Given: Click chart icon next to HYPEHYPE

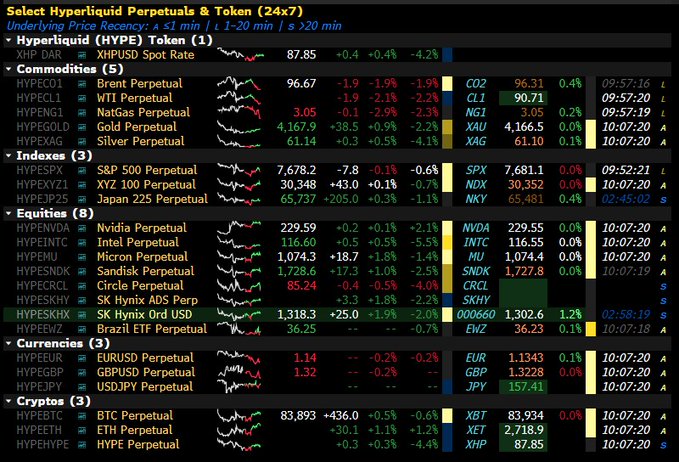Looking at the screenshot, I should pyautogui.click(x=82, y=445).
